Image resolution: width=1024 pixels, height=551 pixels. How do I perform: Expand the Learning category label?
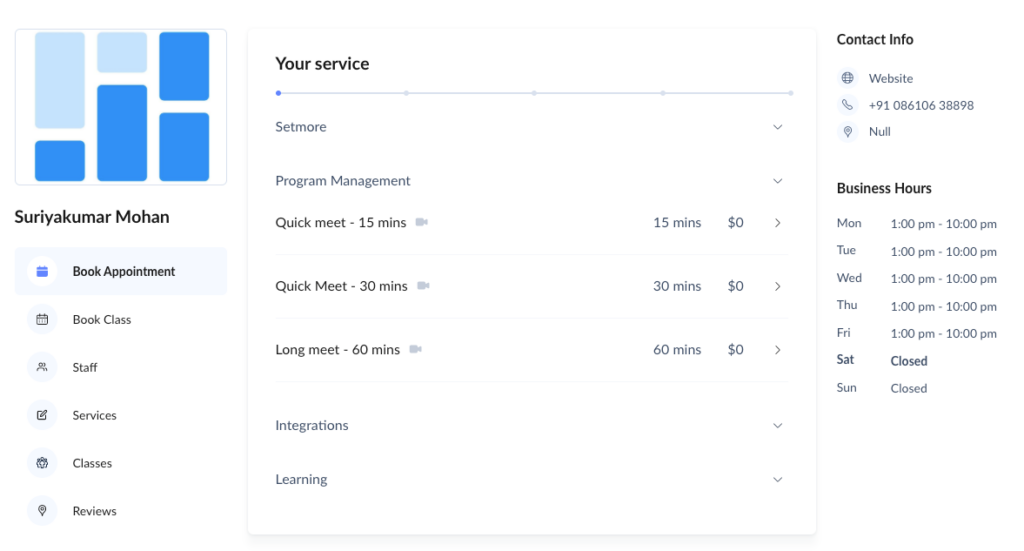pyautogui.click(x=301, y=479)
